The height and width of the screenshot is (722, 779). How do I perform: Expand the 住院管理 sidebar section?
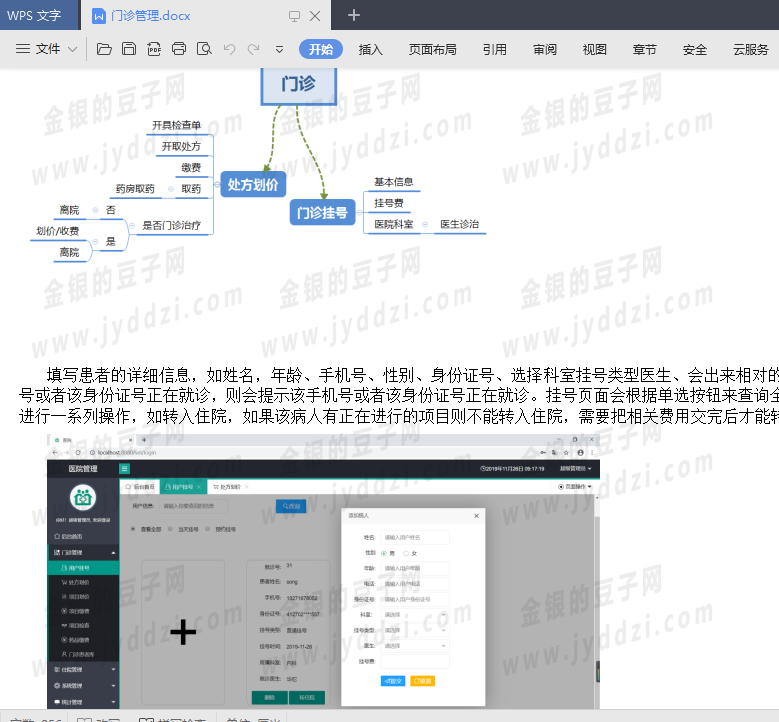point(83,669)
